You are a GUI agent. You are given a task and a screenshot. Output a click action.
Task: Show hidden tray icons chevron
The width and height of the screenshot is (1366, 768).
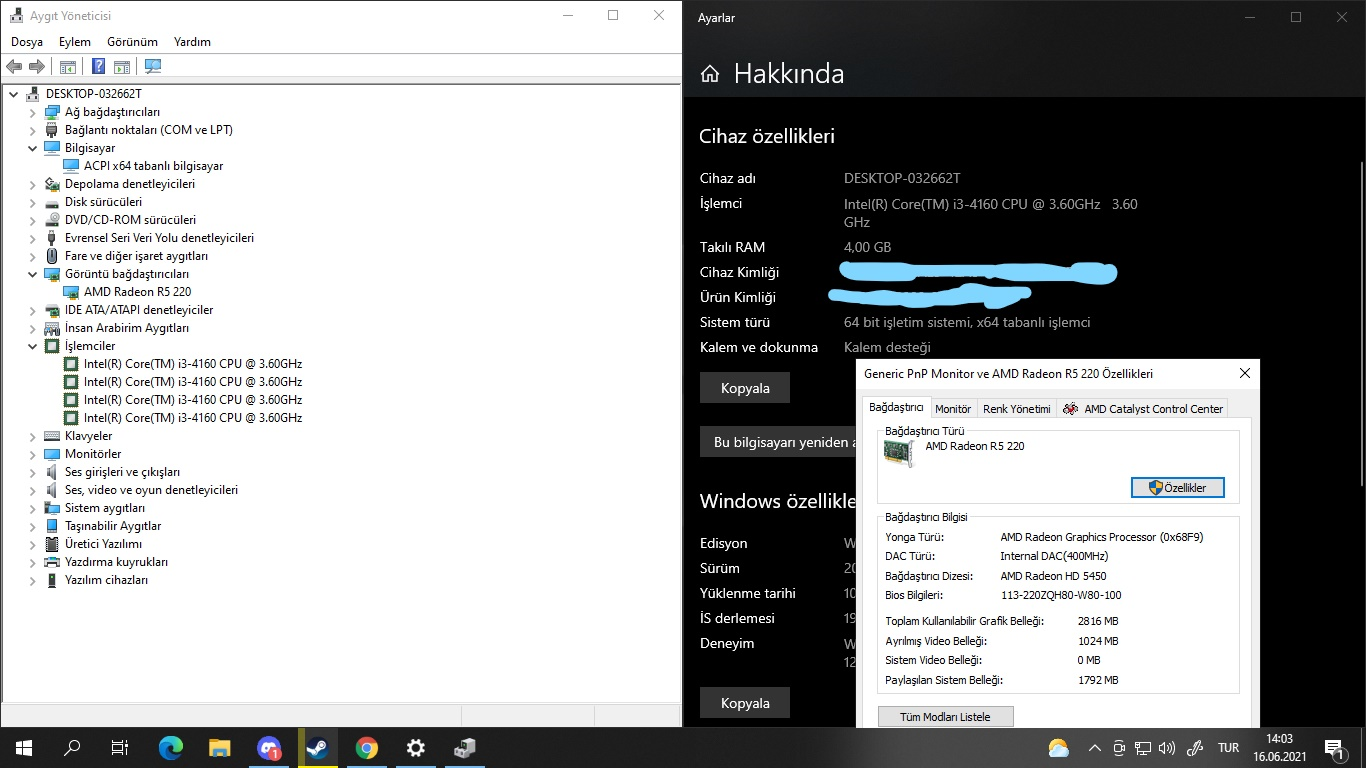(x=1094, y=748)
